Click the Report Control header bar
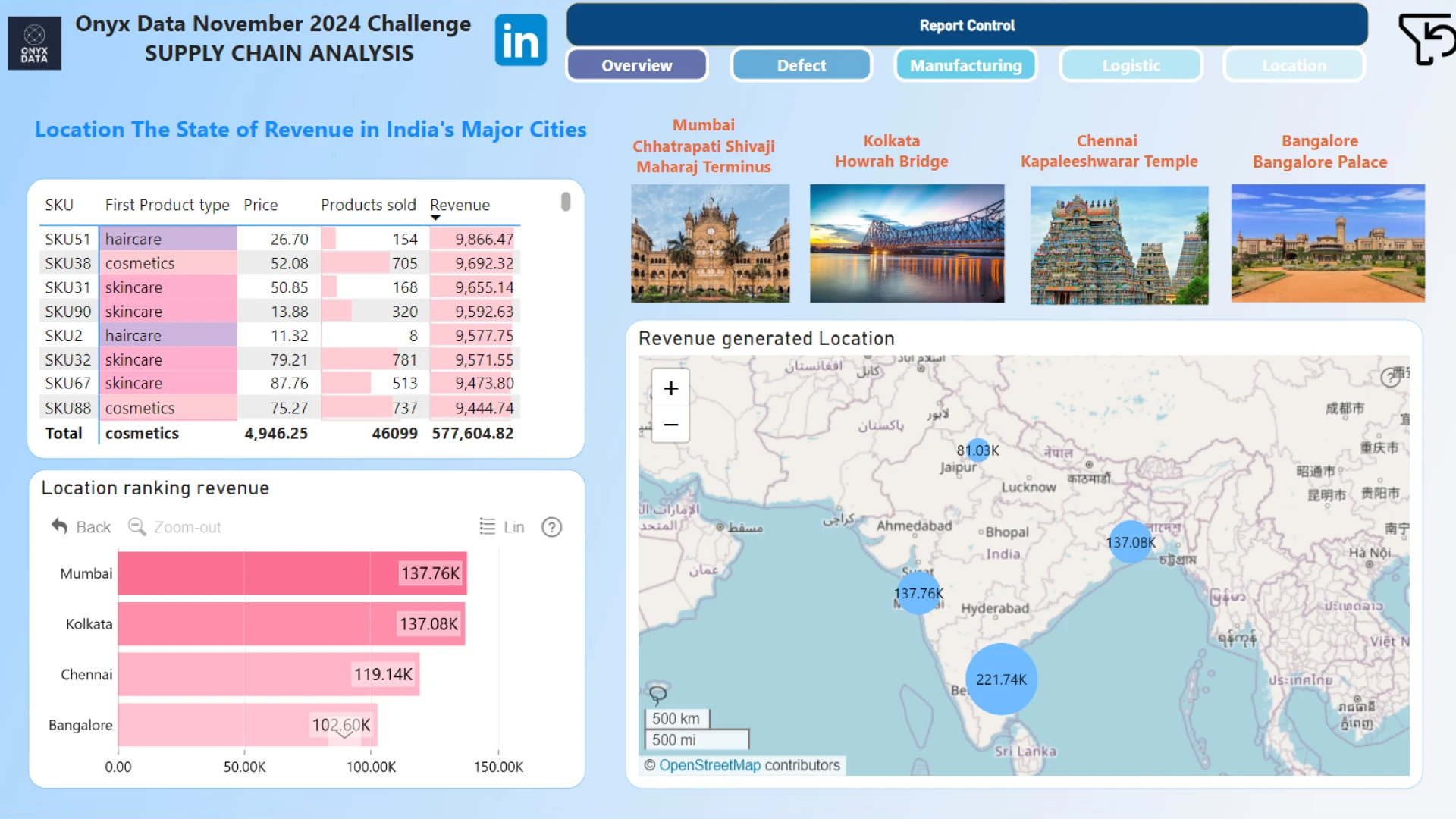Image resolution: width=1456 pixels, height=819 pixels. pyautogui.click(x=967, y=25)
